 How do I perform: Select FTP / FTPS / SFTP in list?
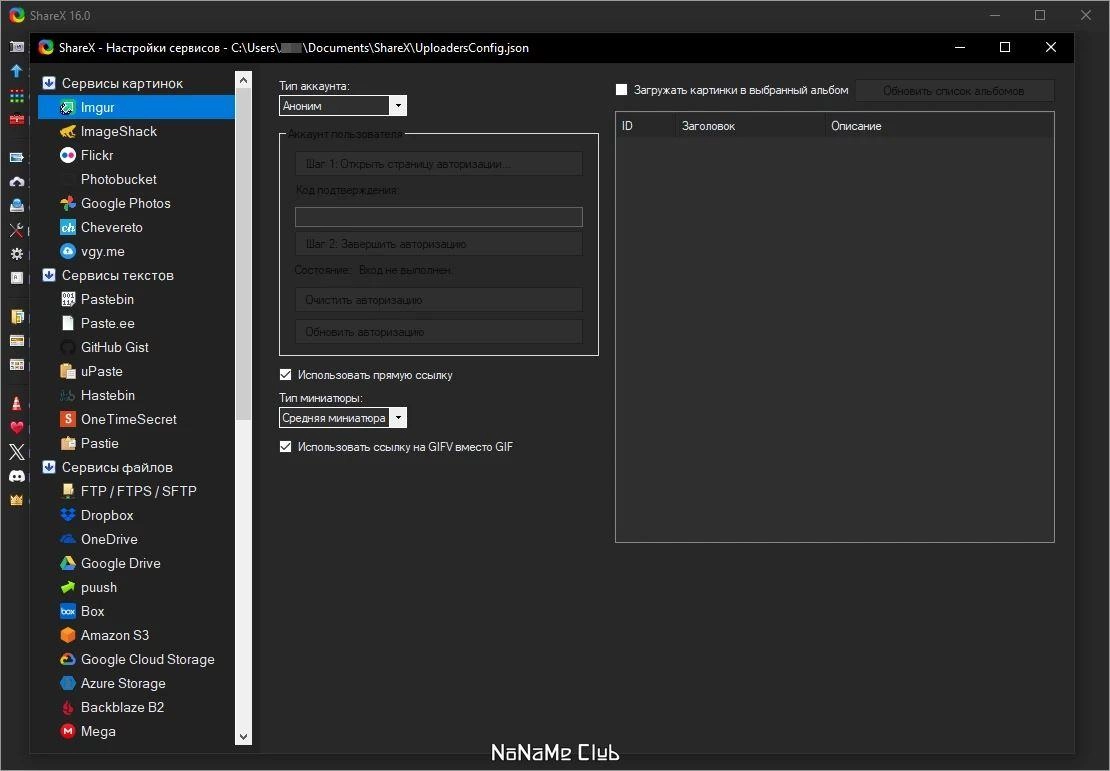click(139, 491)
